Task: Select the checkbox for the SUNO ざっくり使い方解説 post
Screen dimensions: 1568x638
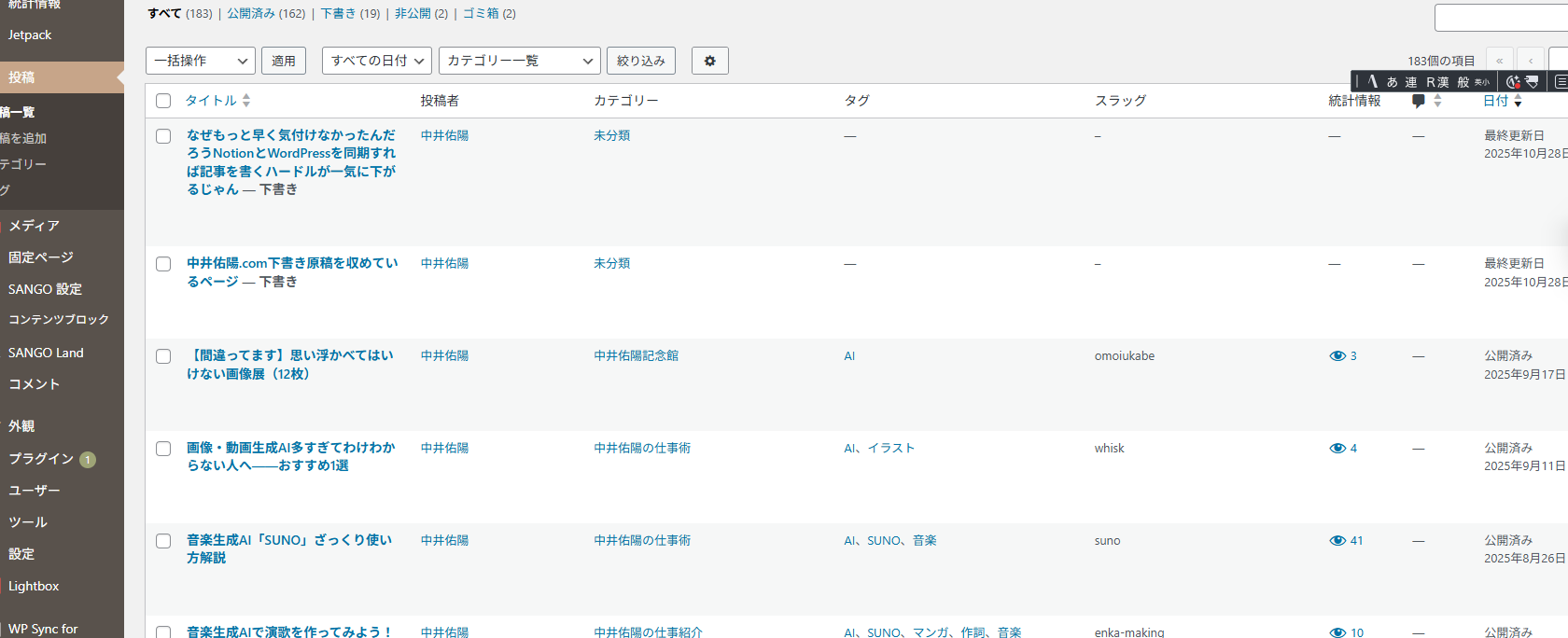Action: pos(163,541)
